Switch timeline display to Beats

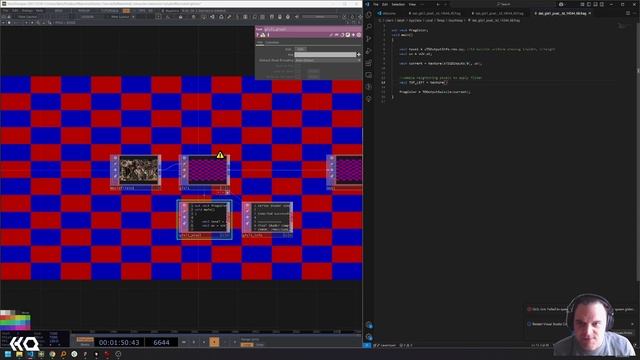pyautogui.click(x=85, y=344)
